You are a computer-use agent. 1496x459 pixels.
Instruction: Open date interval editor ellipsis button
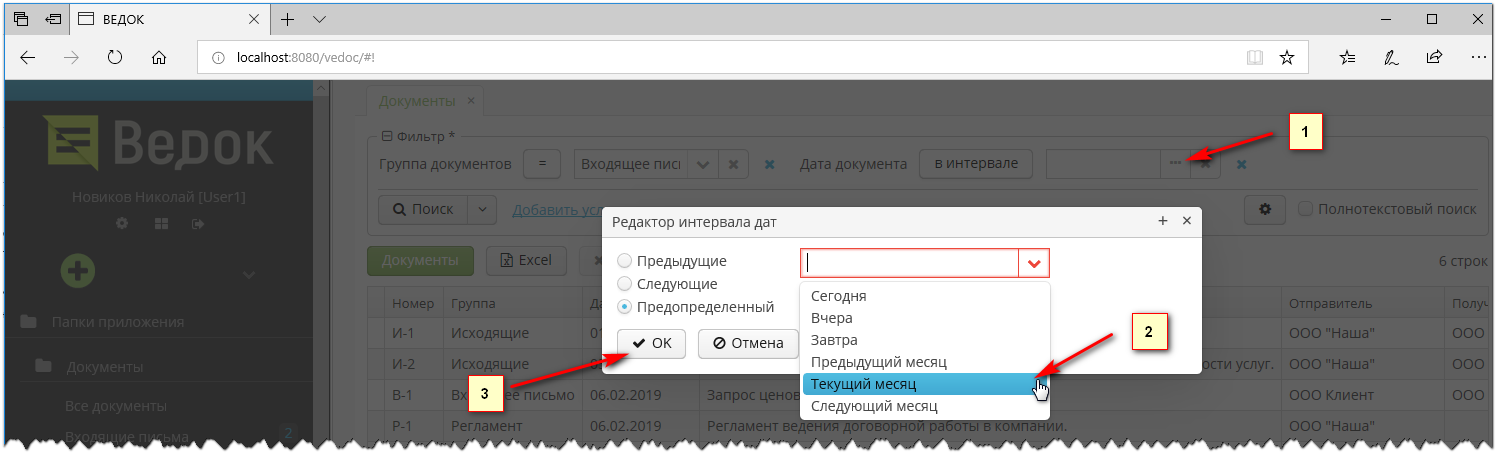coord(1175,164)
